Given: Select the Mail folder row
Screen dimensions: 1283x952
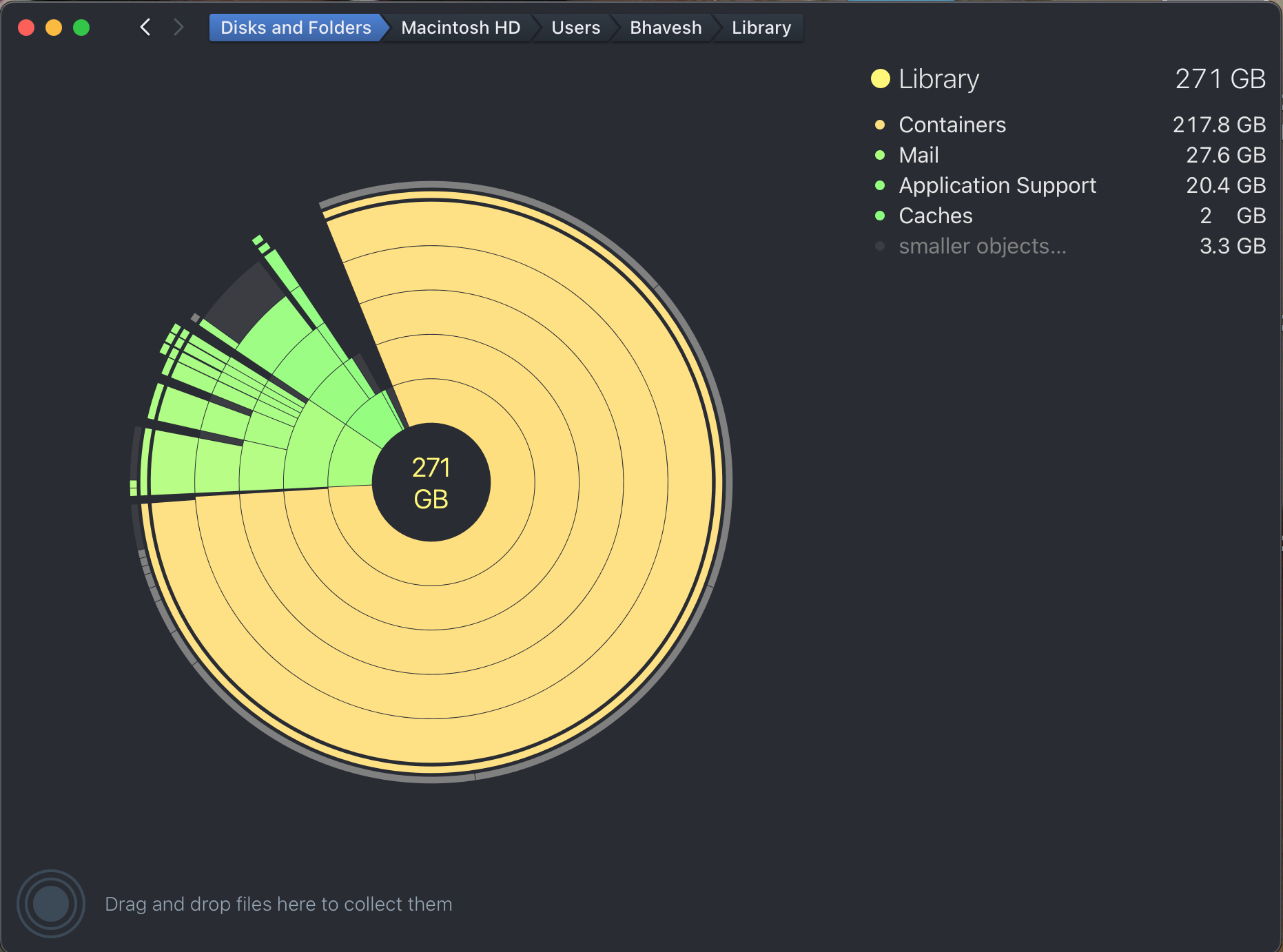Looking at the screenshot, I should coord(1069,155).
